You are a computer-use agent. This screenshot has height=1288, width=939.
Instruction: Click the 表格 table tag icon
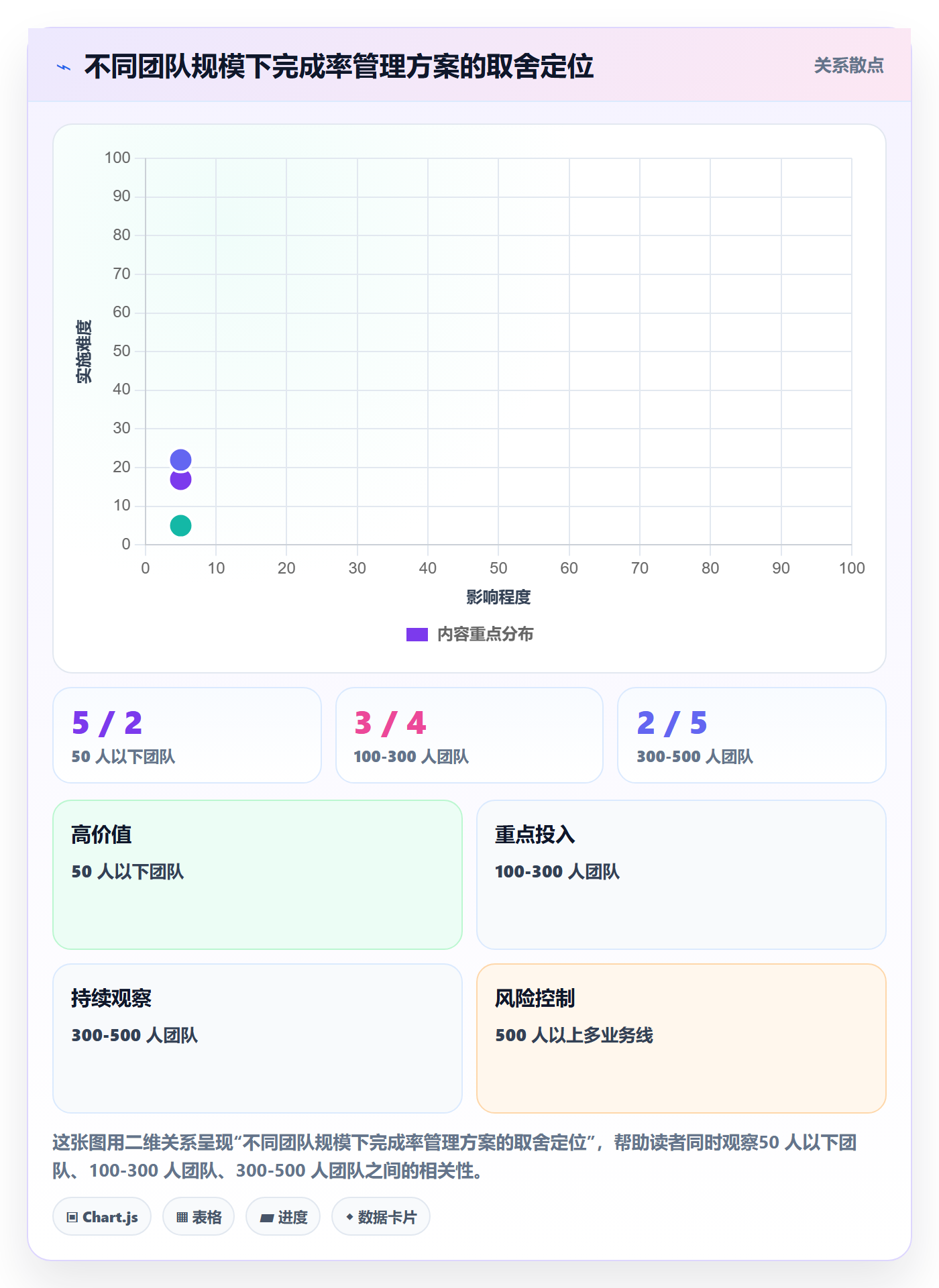pyautogui.click(x=182, y=1218)
